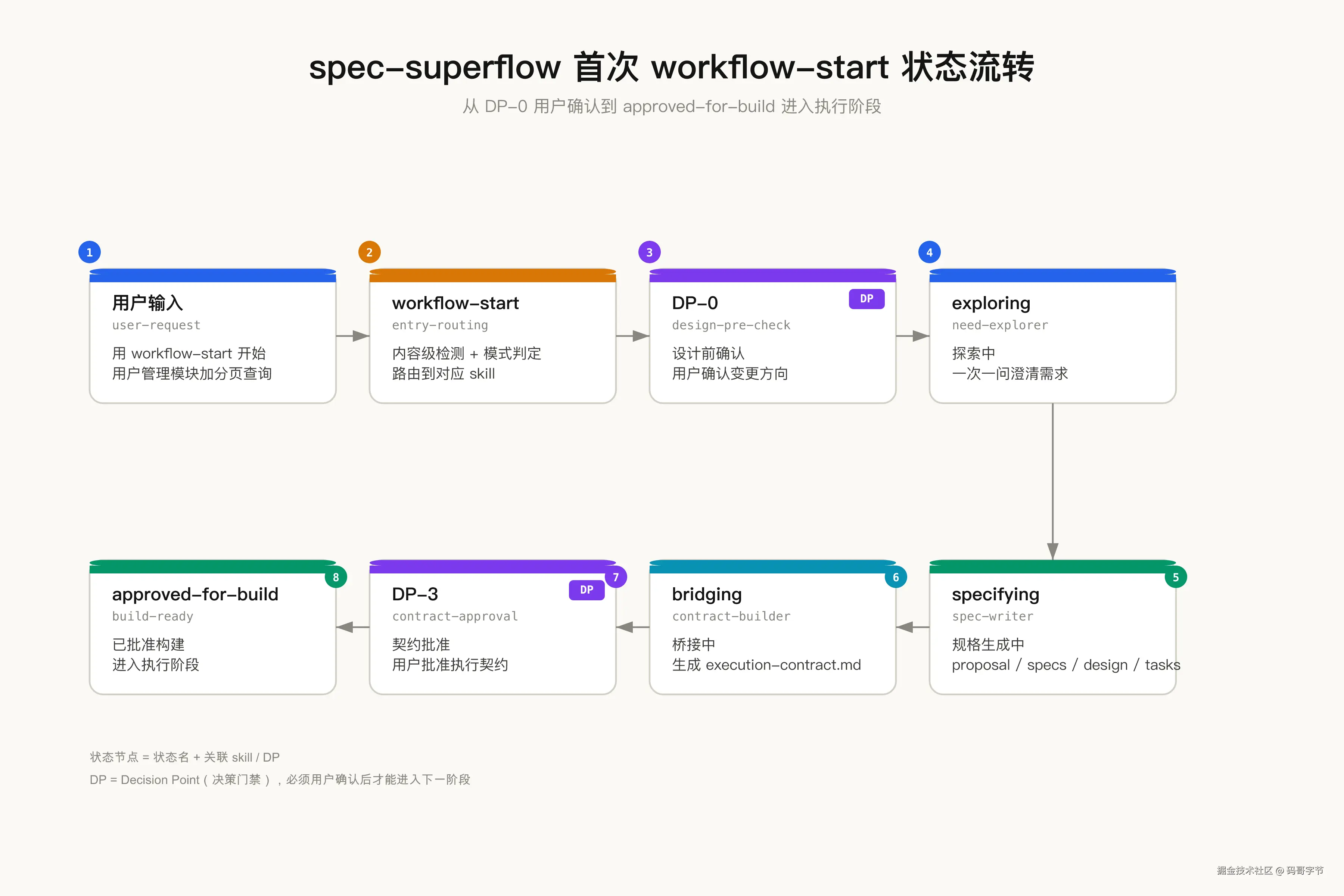Click teal number 6 circle badge
Image resolution: width=1344 pixels, height=896 pixels.
895,577
